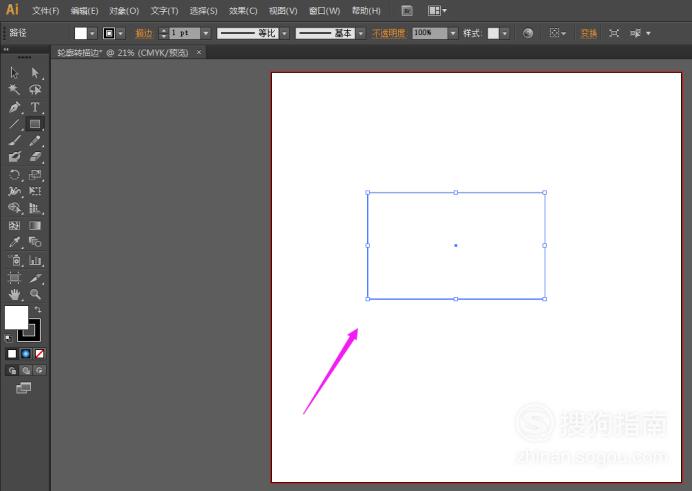Open the 对象(O) menu
692x491 pixels.
[x=124, y=11]
